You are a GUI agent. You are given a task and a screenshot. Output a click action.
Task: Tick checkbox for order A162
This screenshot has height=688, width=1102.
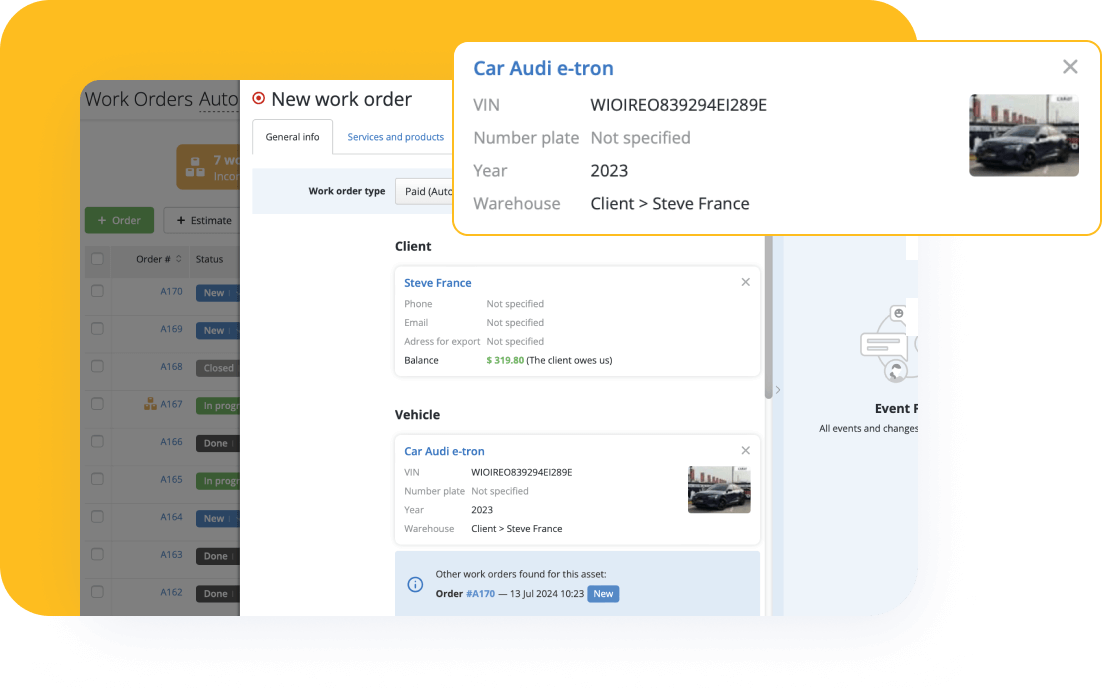point(97,592)
